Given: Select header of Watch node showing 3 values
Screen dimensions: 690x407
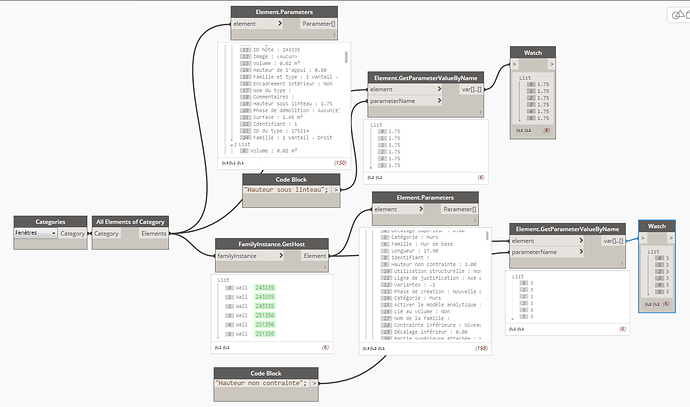Looking at the screenshot, I should coord(657,226).
